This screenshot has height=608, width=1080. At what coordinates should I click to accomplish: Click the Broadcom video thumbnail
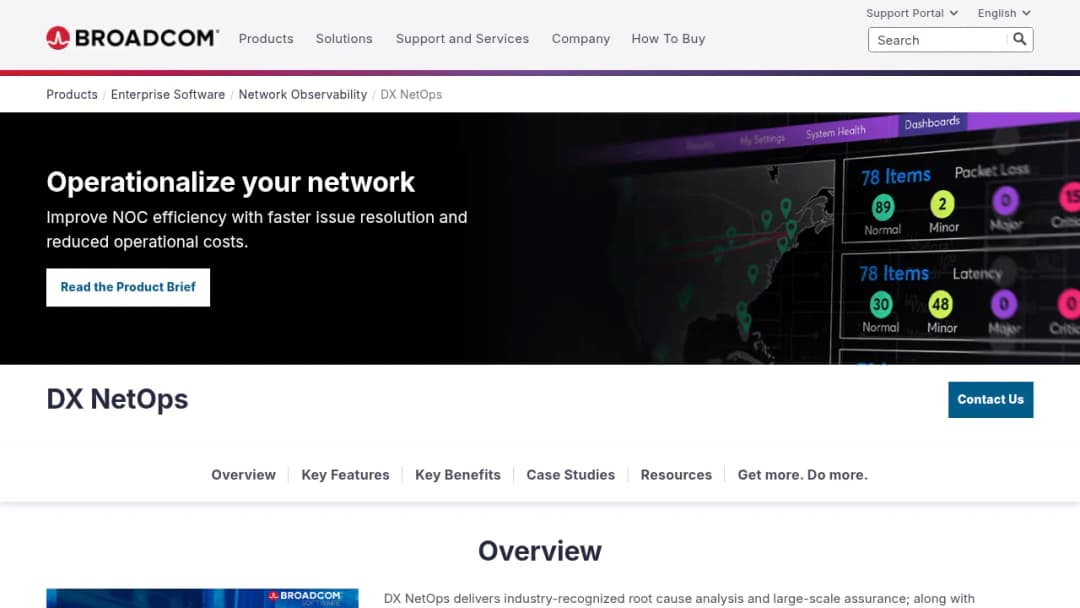click(x=202, y=598)
